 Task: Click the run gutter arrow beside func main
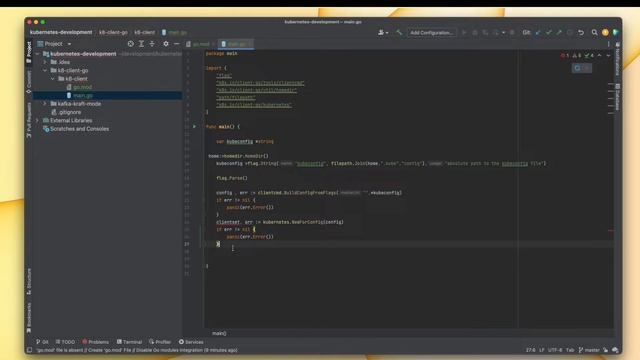(194, 127)
